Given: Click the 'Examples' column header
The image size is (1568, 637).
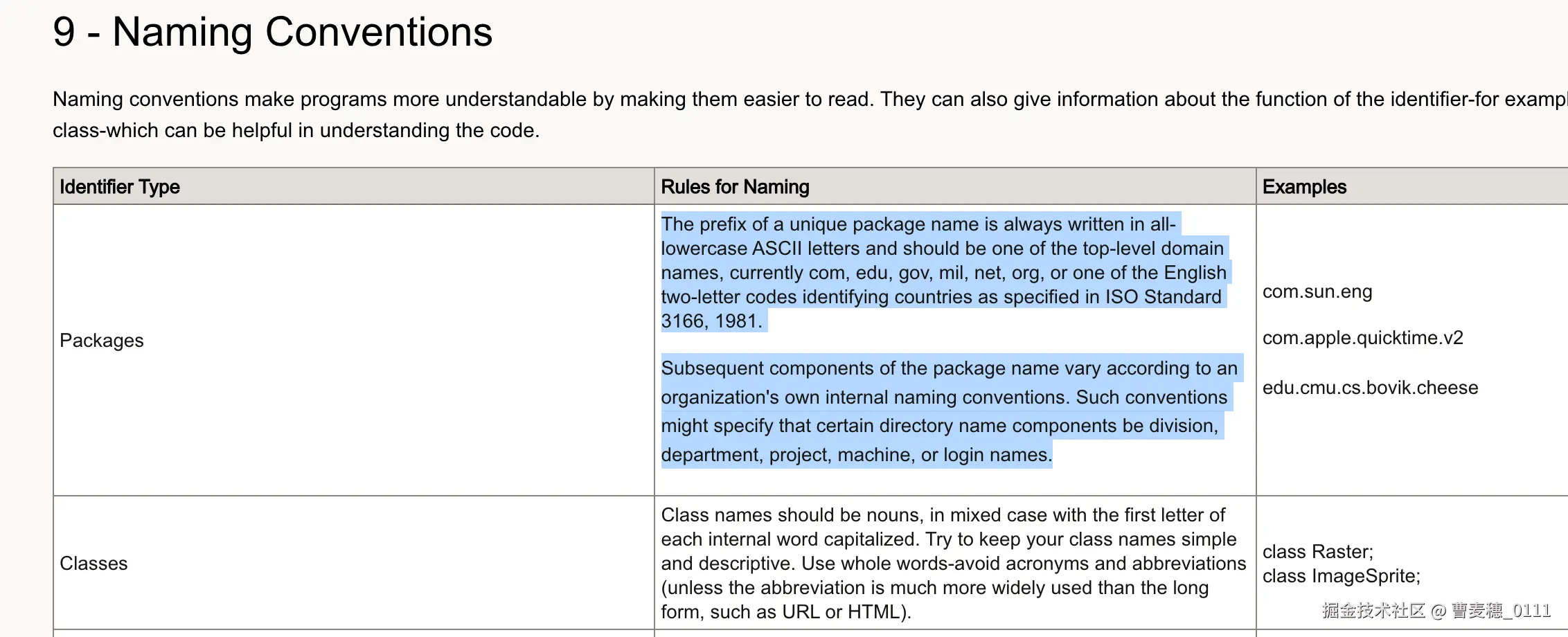Looking at the screenshot, I should pos(1412,186).
